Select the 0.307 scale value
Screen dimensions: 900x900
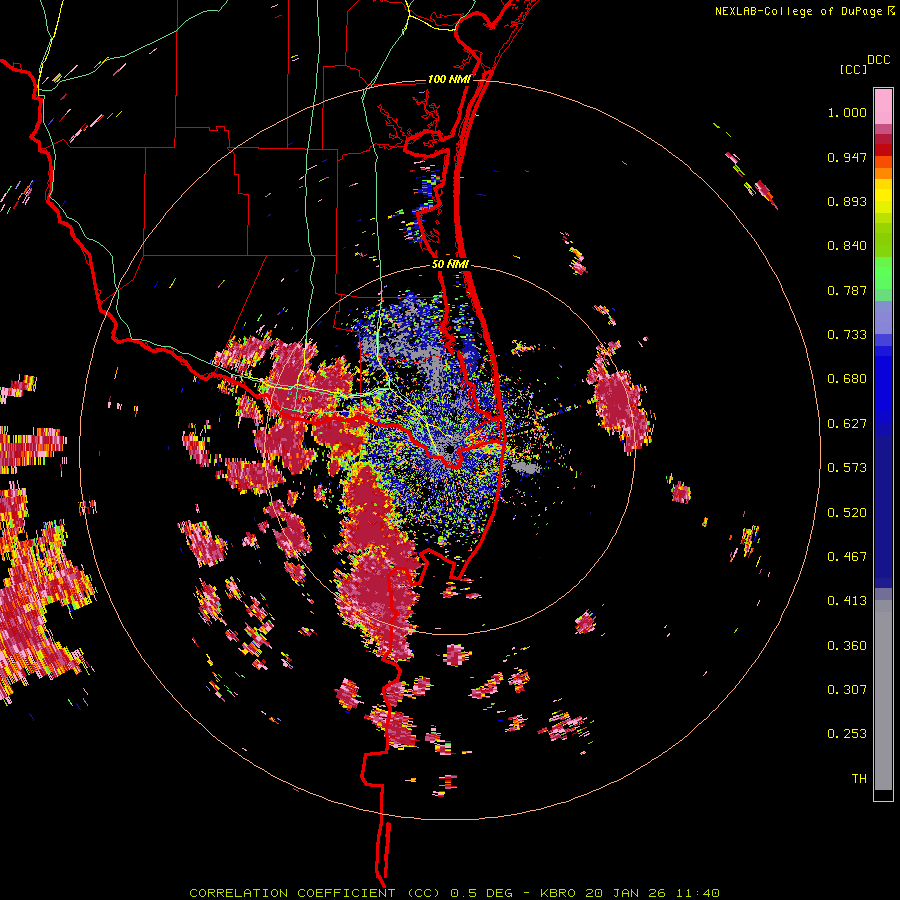847,690
